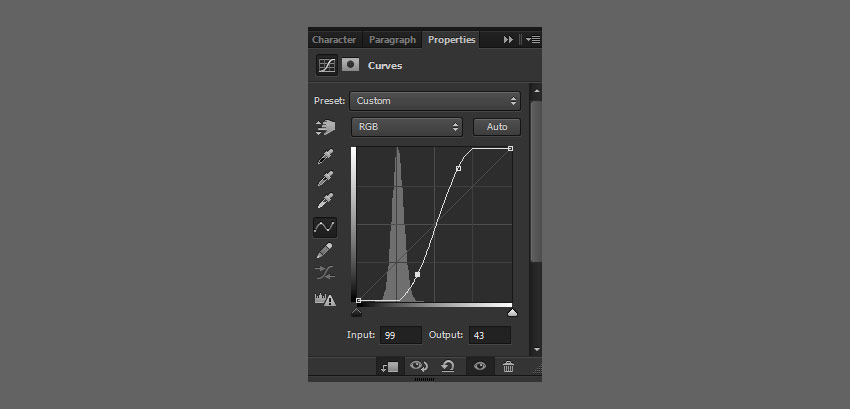Select the Properties tab
850x409 pixels.
click(451, 40)
